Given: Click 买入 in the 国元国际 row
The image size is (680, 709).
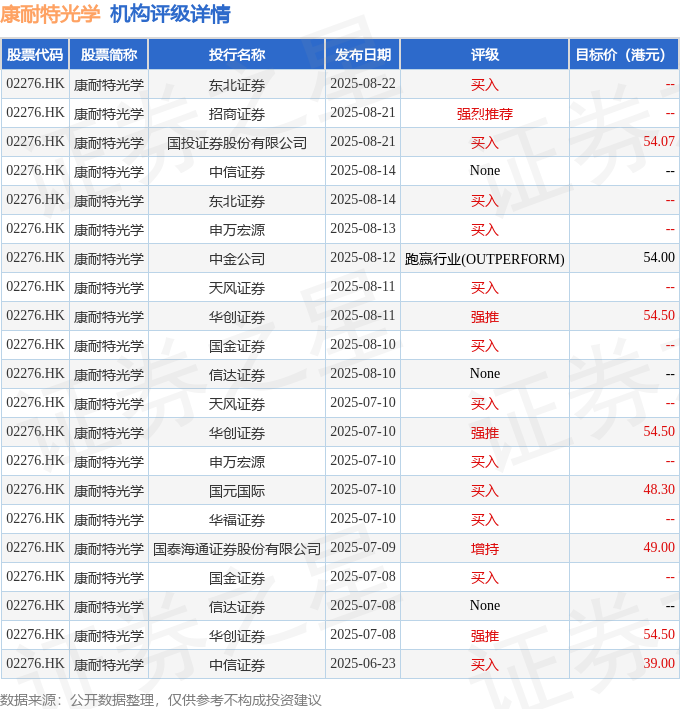Looking at the screenshot, I should [485, 491].
